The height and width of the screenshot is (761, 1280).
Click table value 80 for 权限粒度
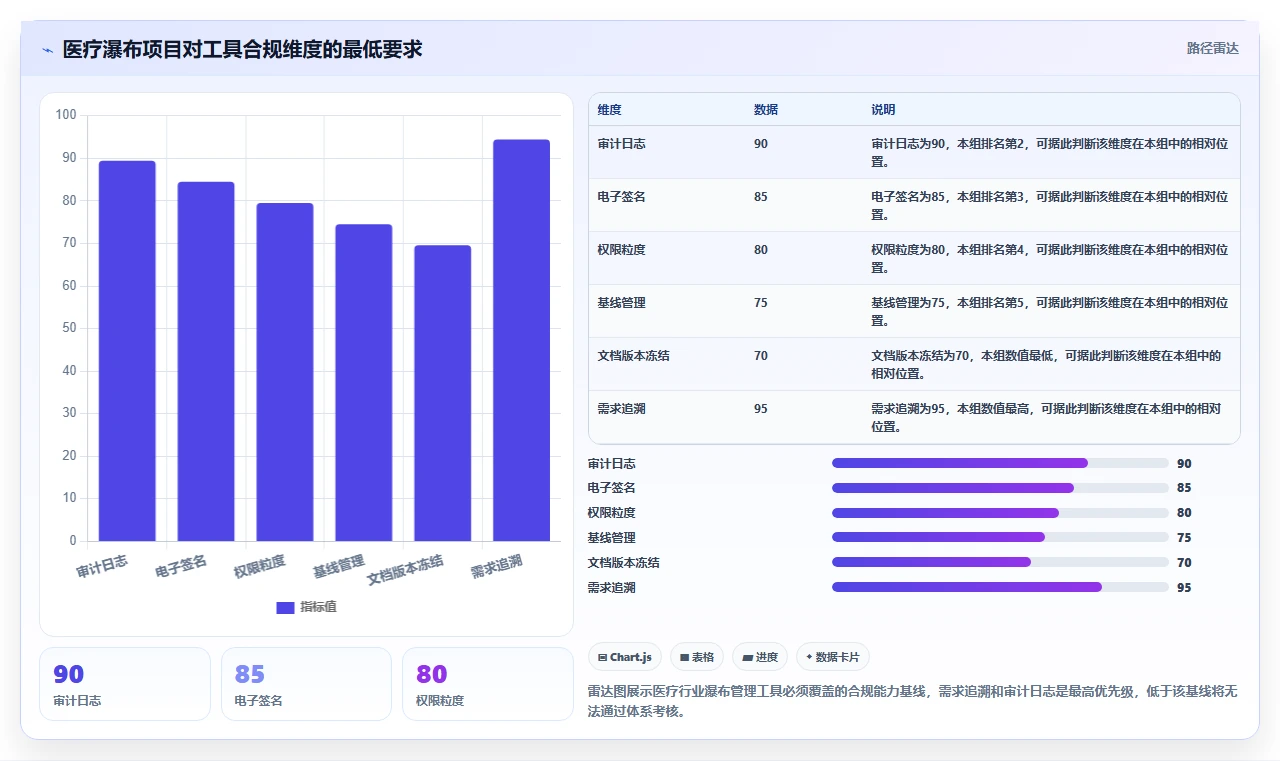tap(761, 250)
